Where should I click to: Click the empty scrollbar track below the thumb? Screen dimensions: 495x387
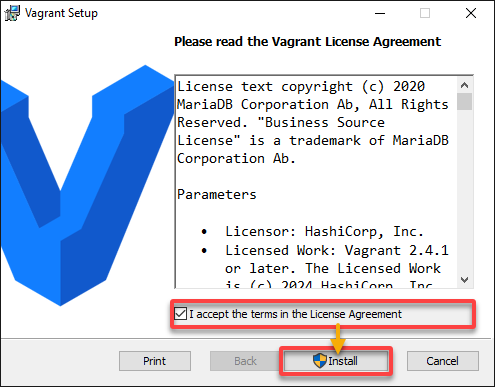click(464, 191)
